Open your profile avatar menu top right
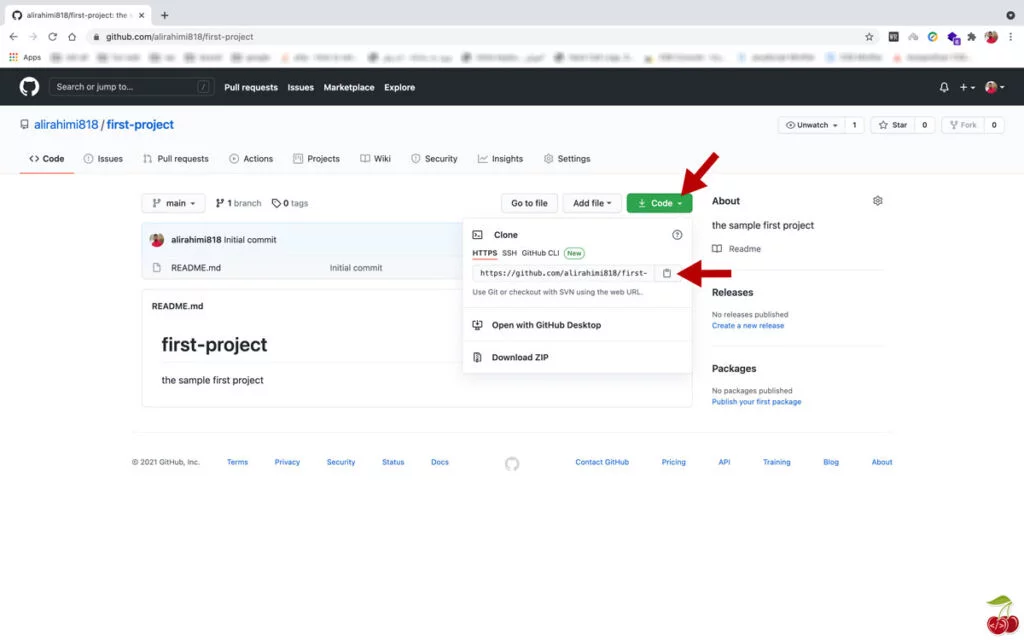Viewport: 1024px width, 640px height. [x=991, y=87]
